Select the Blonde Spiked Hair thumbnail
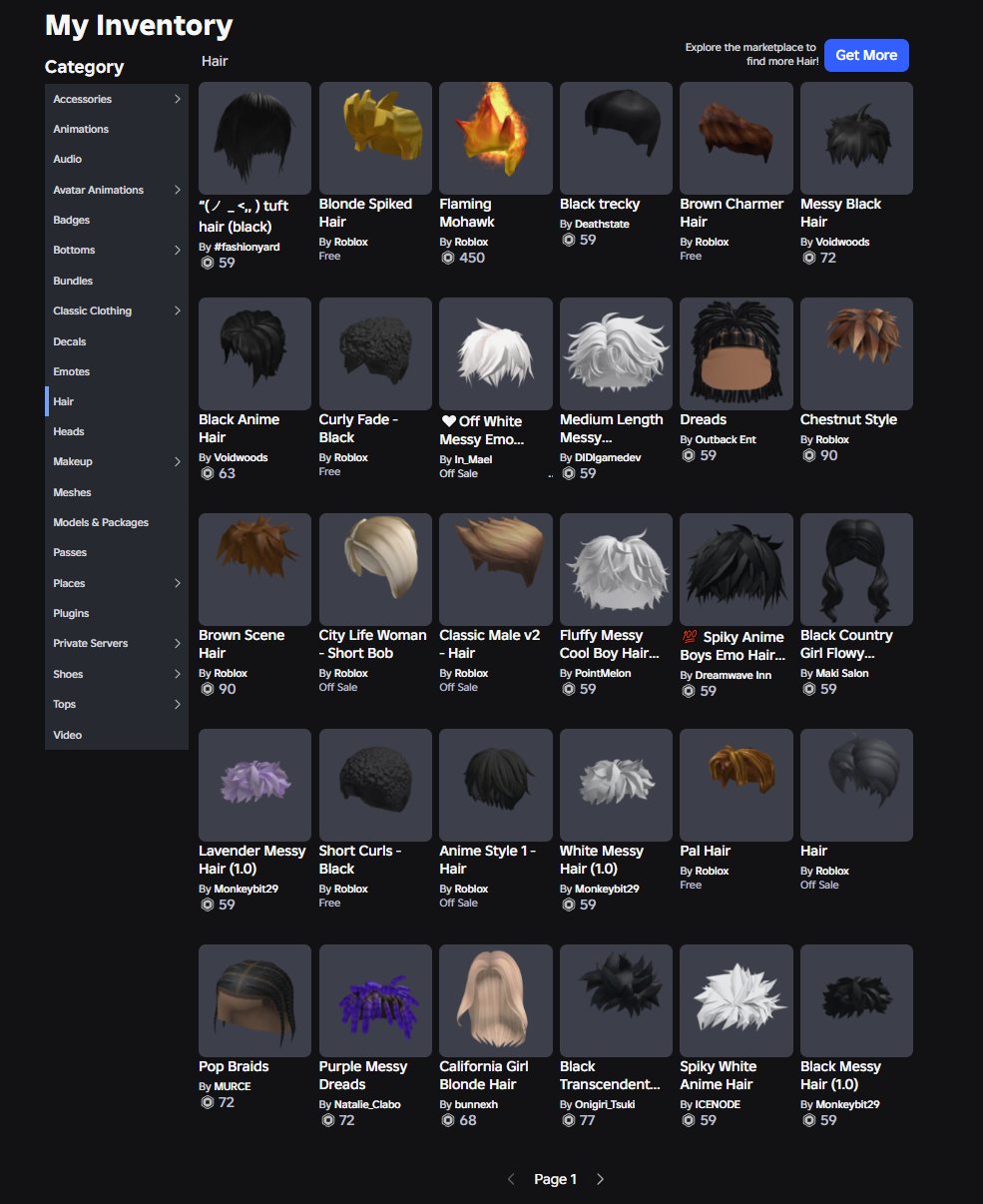The width and height of the screenshot is (983, 1204). tap(375, 138)
